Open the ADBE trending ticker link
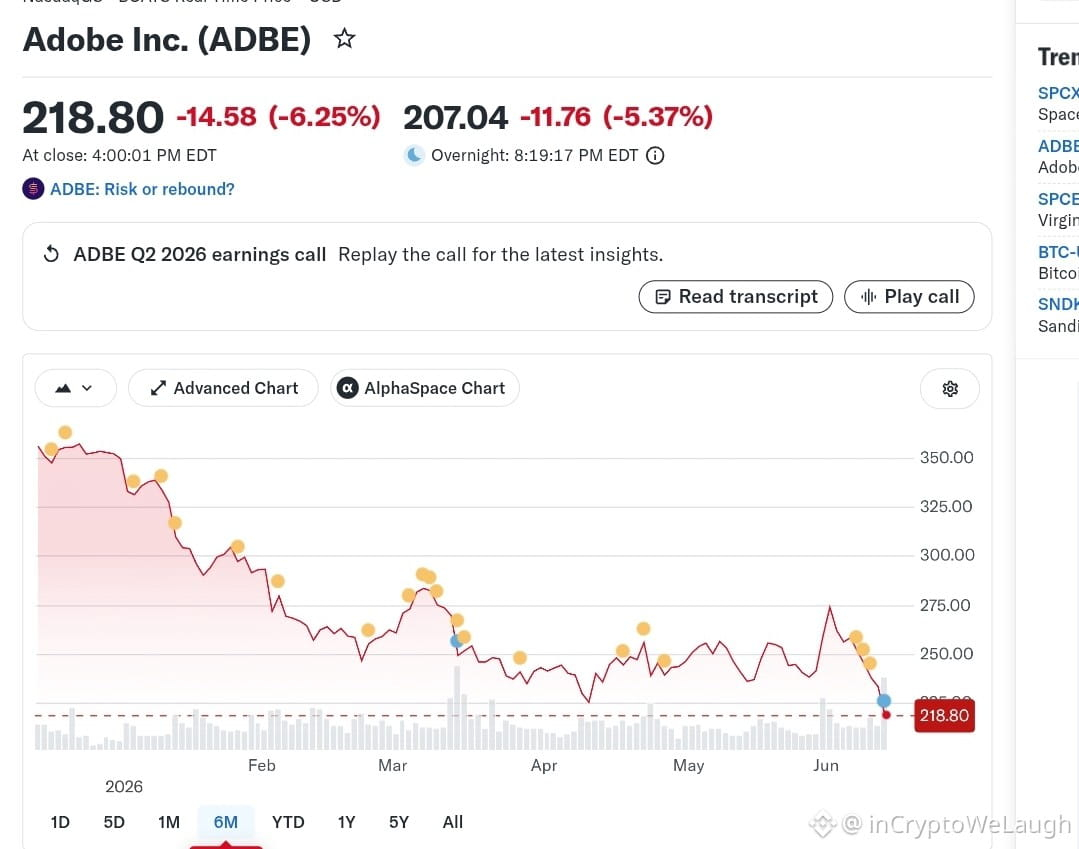Viewport: 1079px width, 849px height. [x=1058, y=146]
